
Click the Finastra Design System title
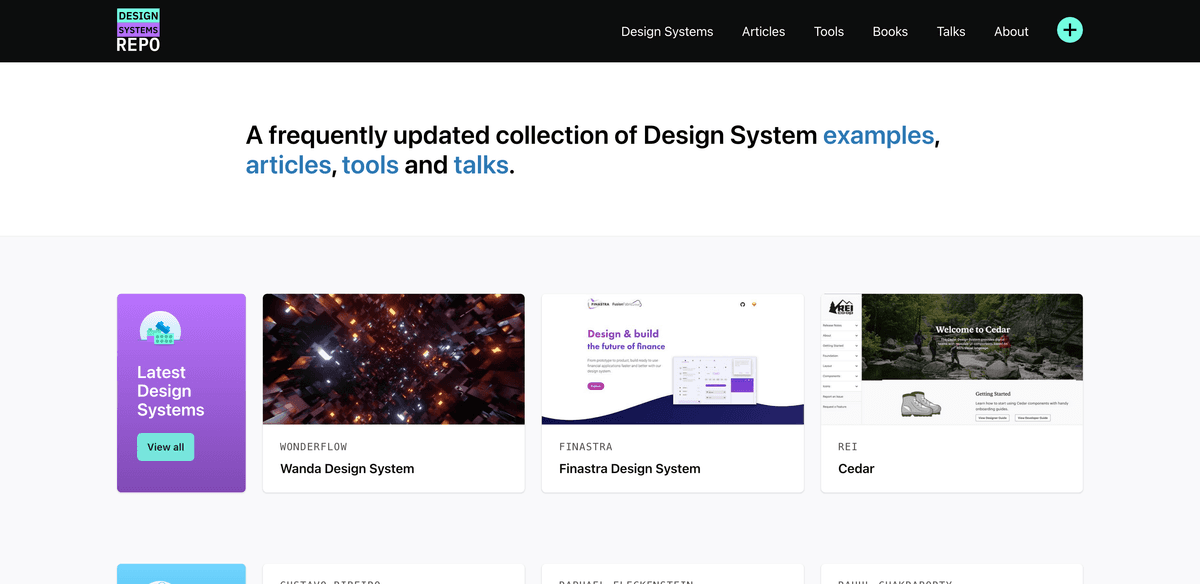pos(630,468)
